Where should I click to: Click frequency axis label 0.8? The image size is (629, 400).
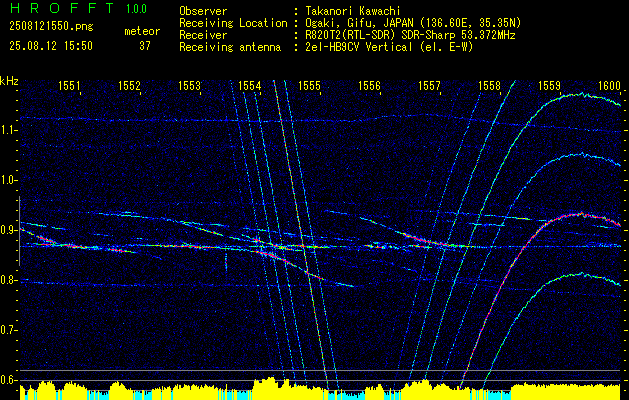pyautogui.click(x=8, y=280)
